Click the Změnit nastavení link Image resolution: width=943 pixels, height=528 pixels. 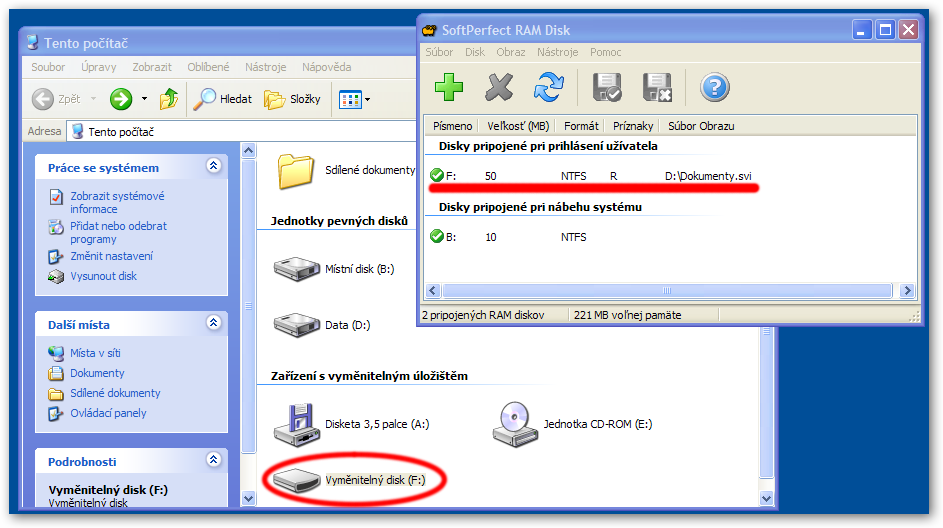point(111,256)
